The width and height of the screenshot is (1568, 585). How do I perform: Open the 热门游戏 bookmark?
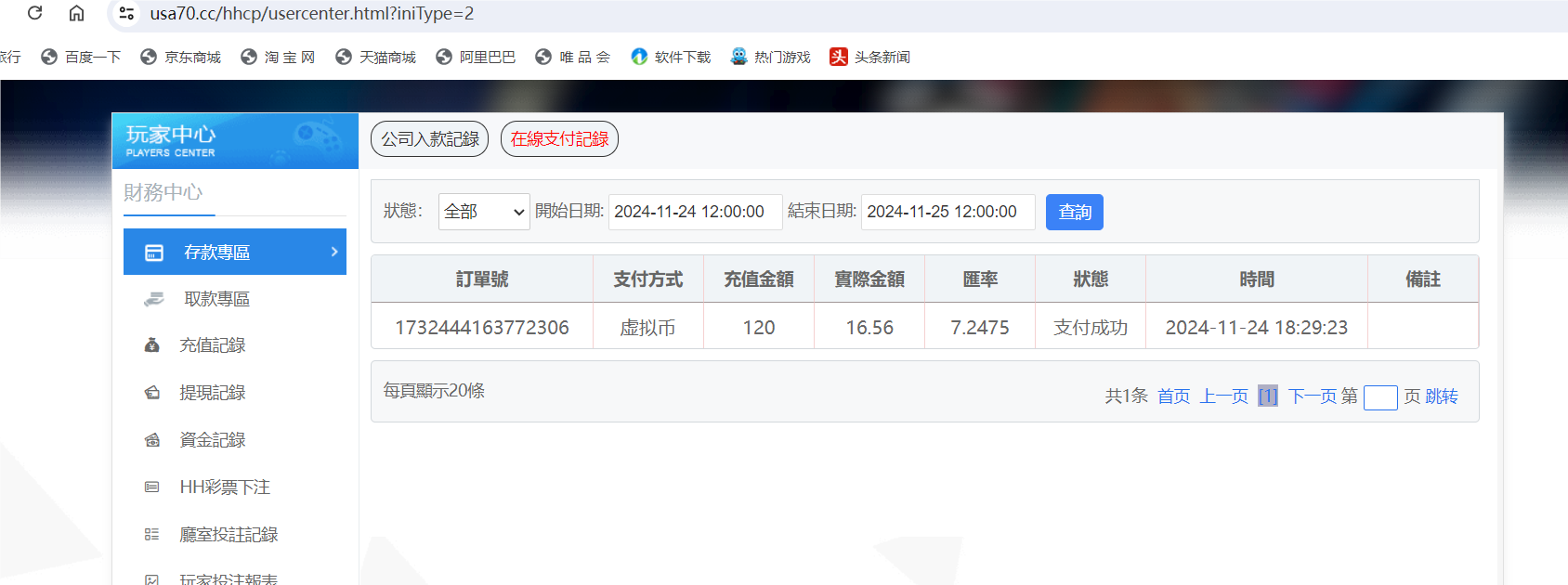point(770,58)
